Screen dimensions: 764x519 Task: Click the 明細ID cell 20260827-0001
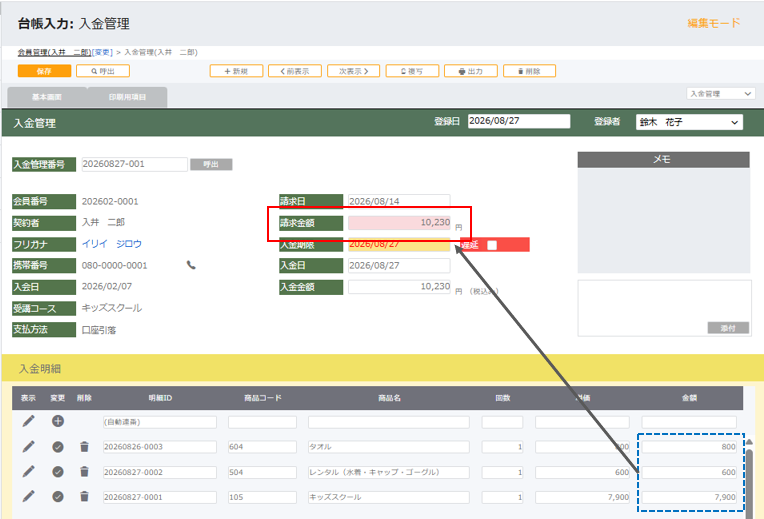[x=160, y=497]
